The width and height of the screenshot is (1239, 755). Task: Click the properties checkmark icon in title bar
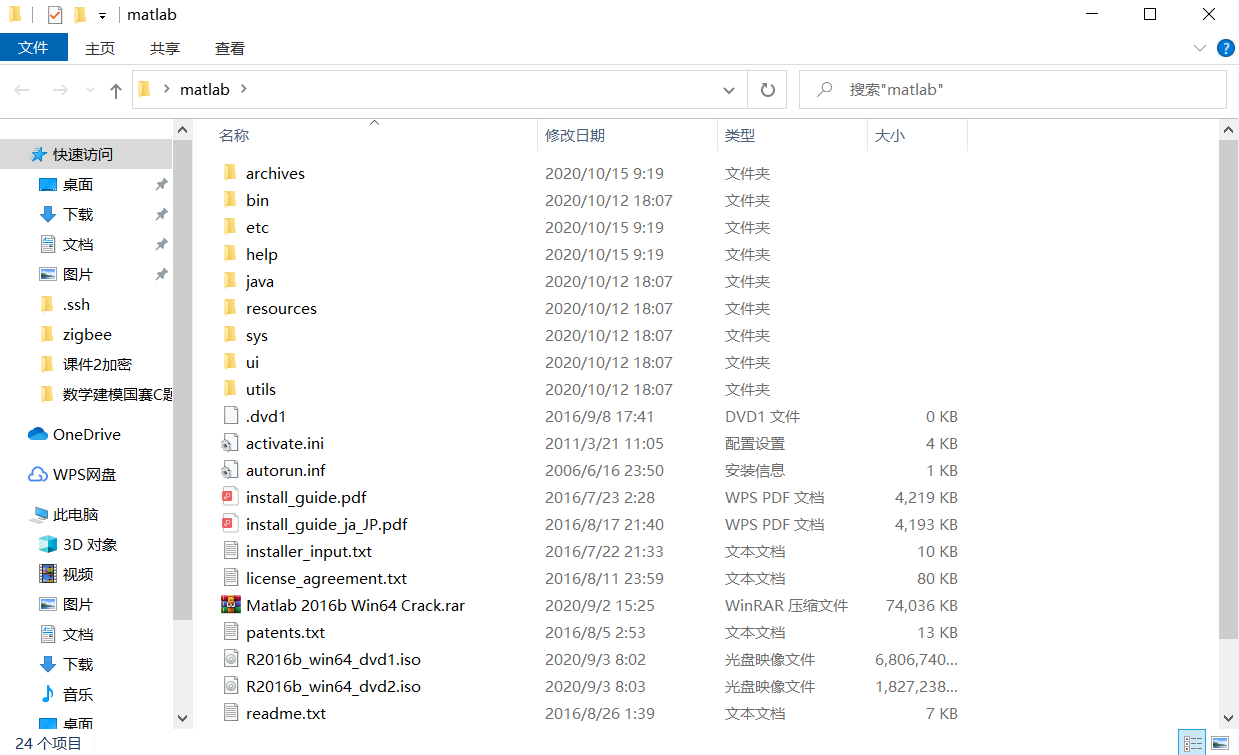point(55,15)
